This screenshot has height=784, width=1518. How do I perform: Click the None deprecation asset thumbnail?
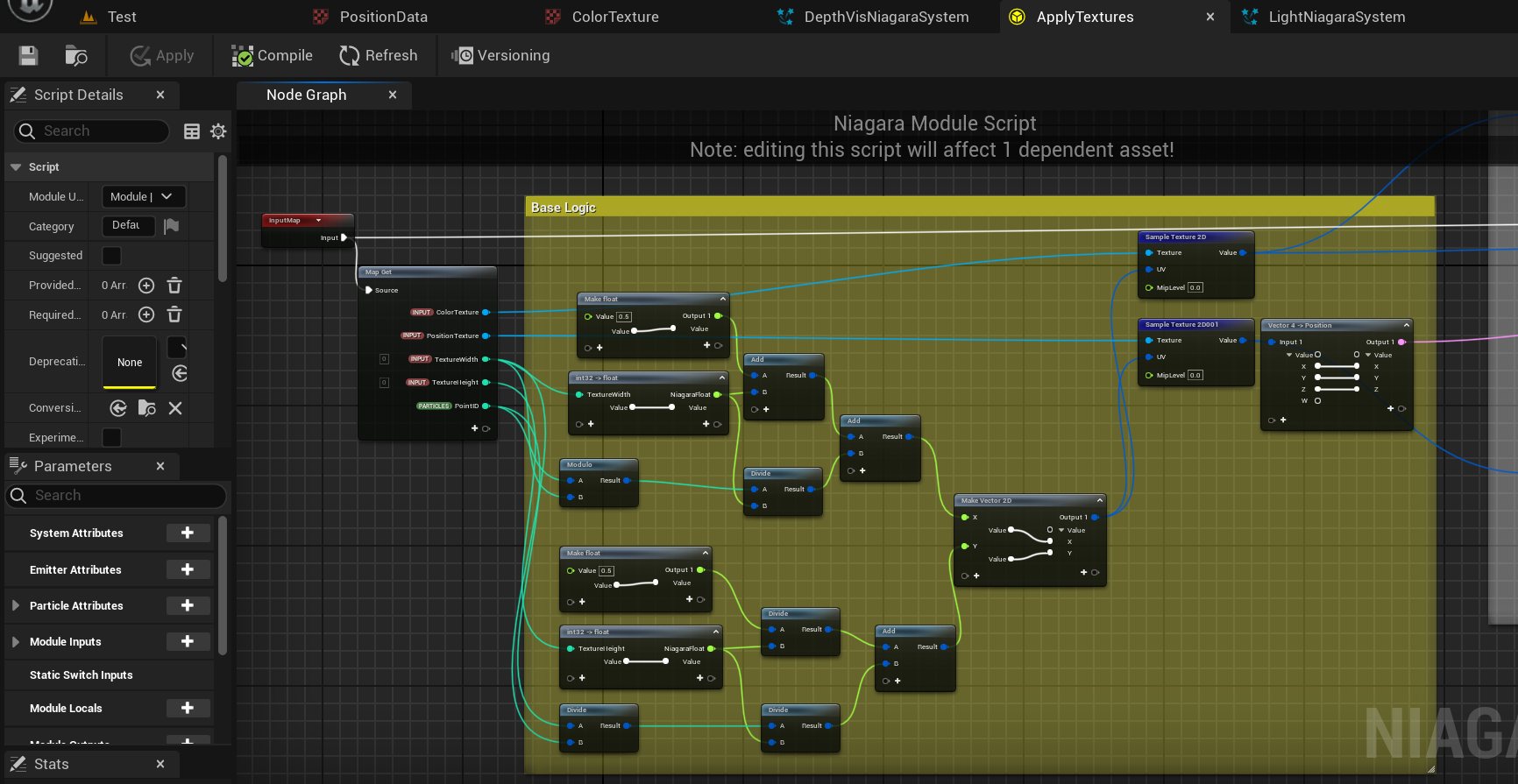130,362
